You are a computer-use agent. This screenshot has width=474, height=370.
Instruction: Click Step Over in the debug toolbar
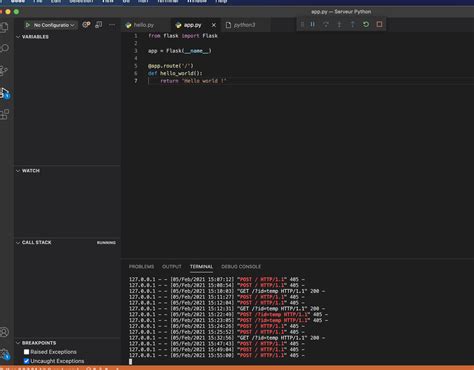point(326,24)
